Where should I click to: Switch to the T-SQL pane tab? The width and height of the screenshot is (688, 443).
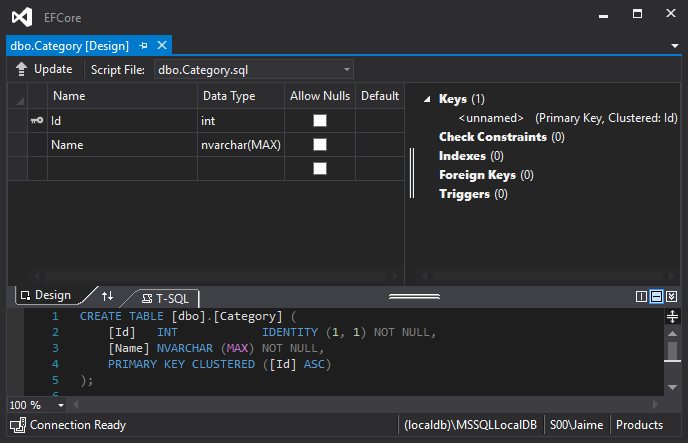point(165,297)
